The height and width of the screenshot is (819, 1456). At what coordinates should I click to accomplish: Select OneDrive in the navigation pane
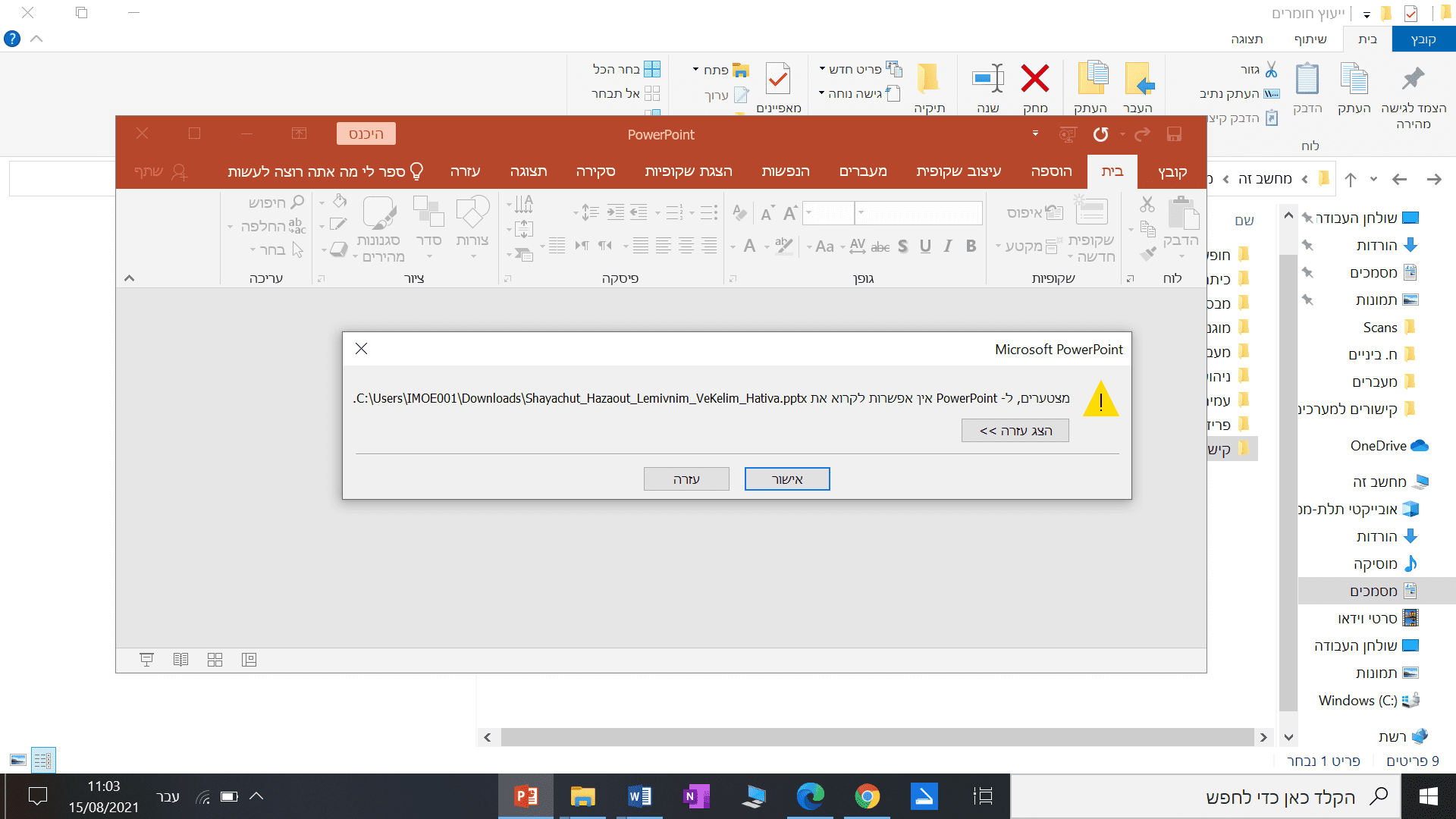1378,446
